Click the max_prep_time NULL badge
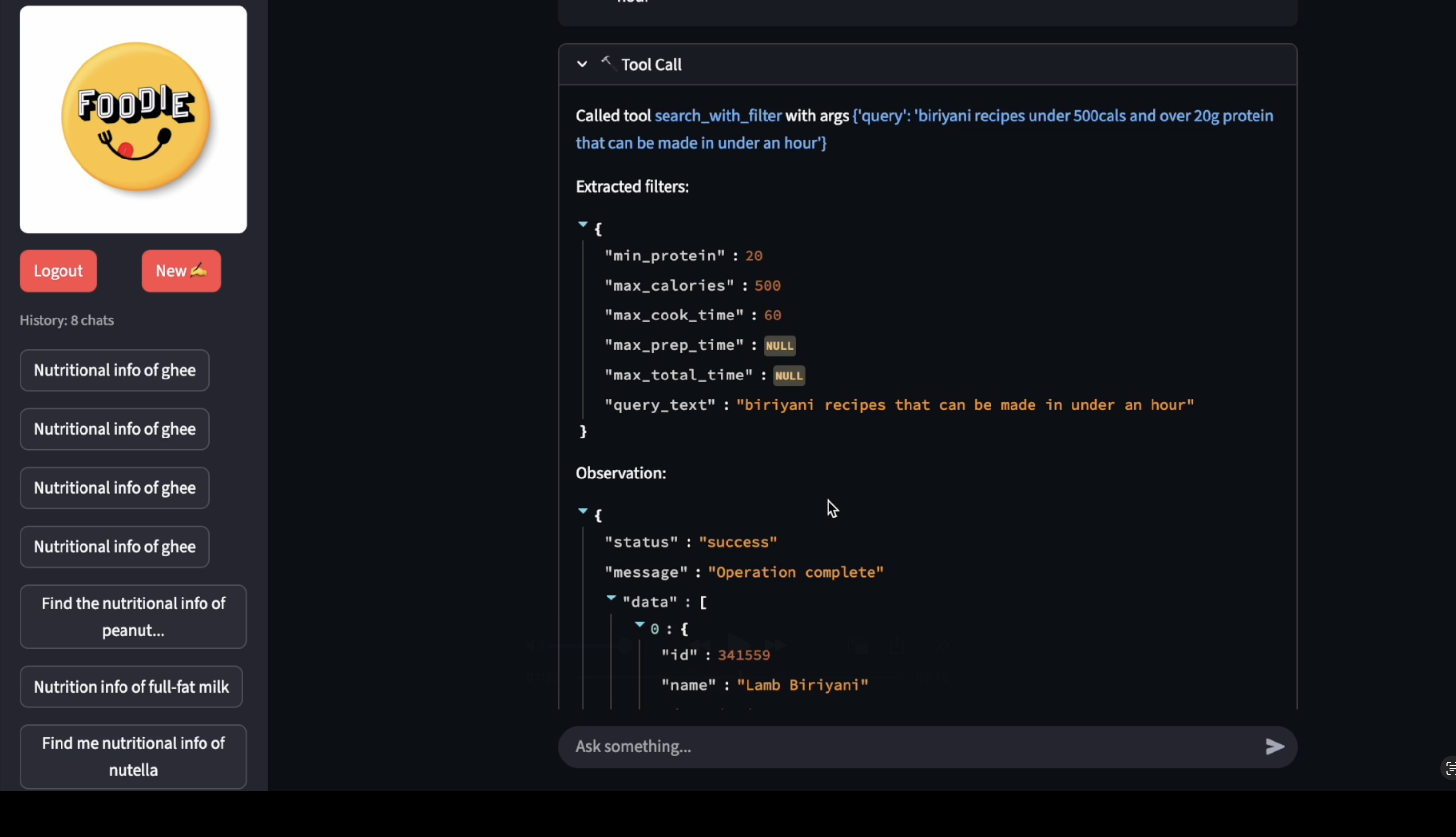Viewport: 1456px width, 837px height. 779,345
